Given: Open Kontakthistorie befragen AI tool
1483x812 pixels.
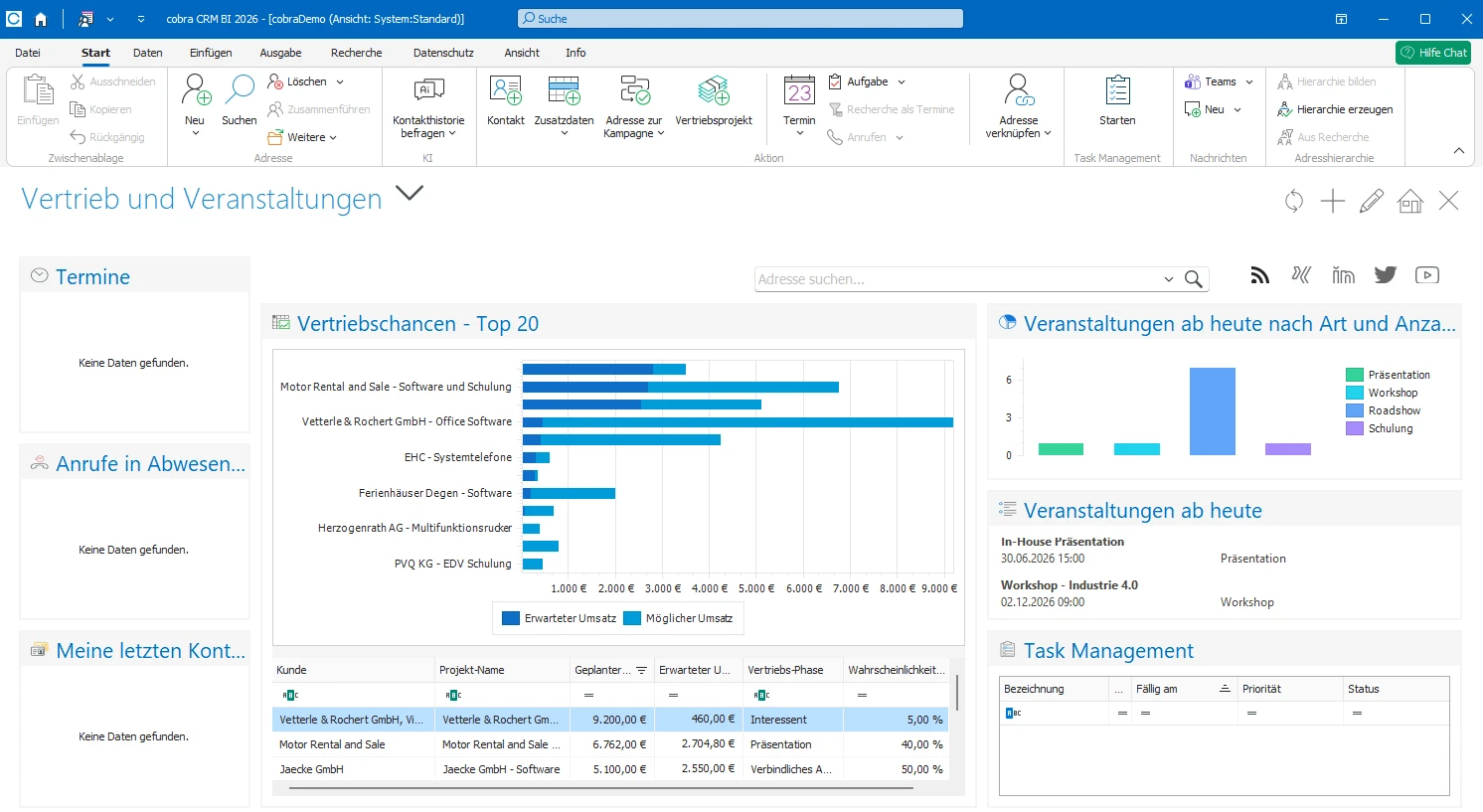Looking at the screenshot, I should click(428, 105).
